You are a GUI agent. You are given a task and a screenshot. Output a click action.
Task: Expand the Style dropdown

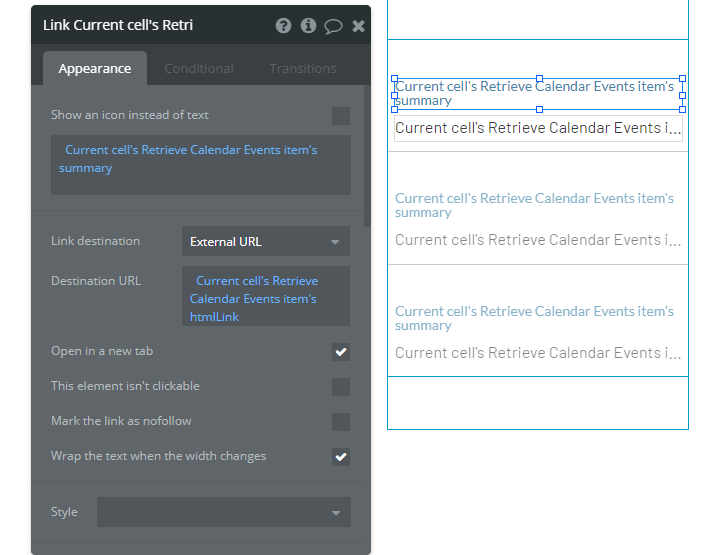click(224, 513)
